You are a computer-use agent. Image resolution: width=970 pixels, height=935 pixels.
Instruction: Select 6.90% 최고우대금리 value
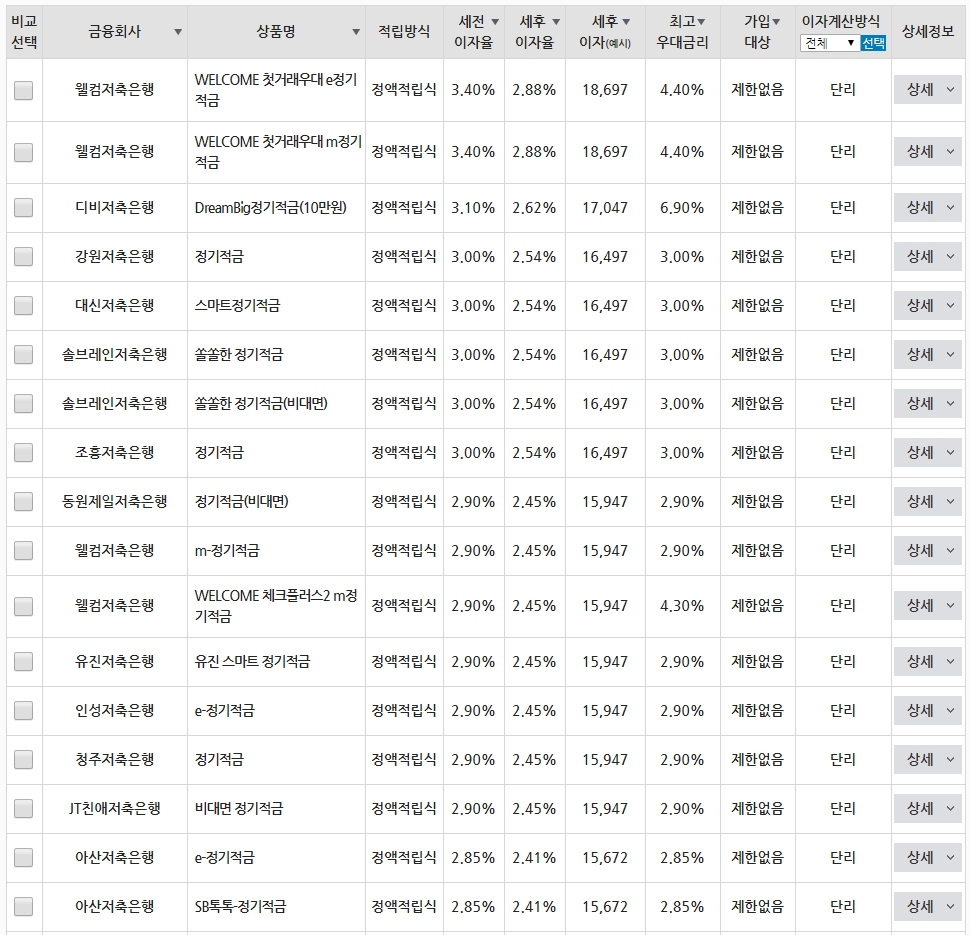(682, 208)
